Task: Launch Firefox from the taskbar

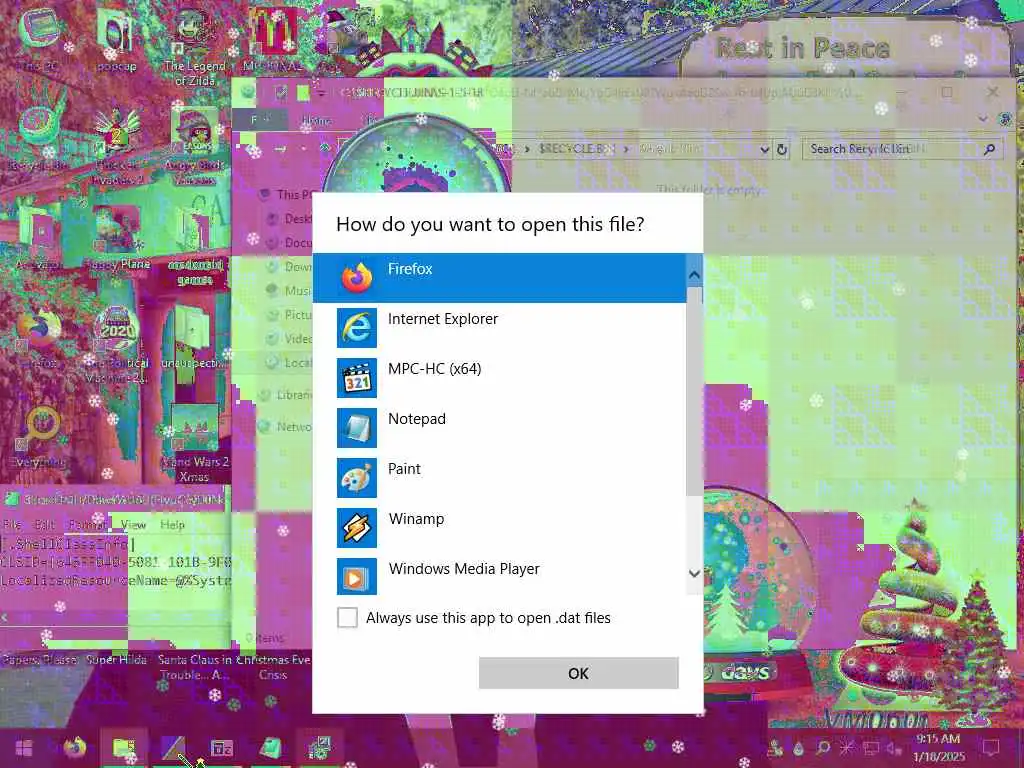Action: coord(75,748)
